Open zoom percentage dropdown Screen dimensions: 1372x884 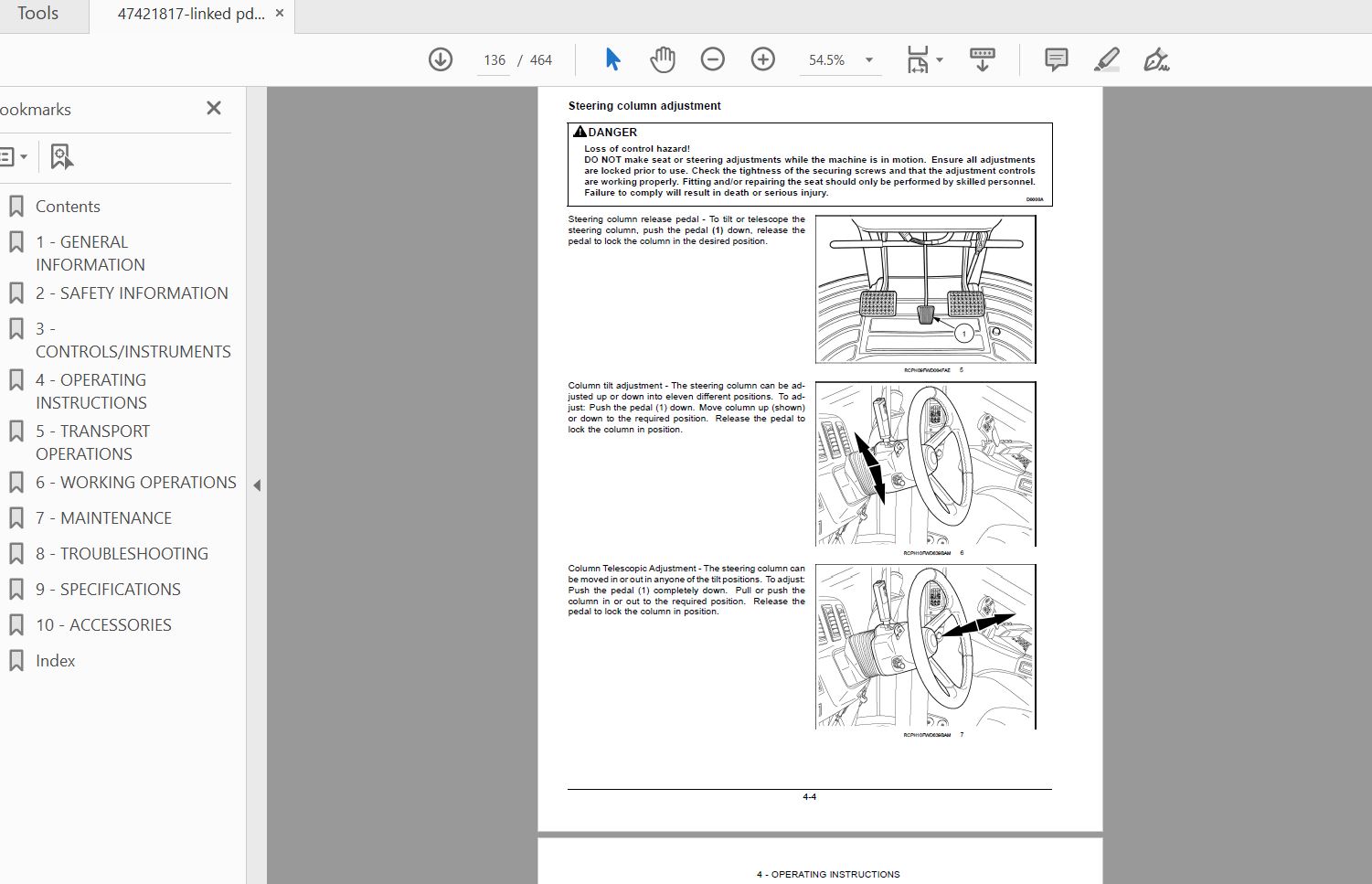[868, 60]
